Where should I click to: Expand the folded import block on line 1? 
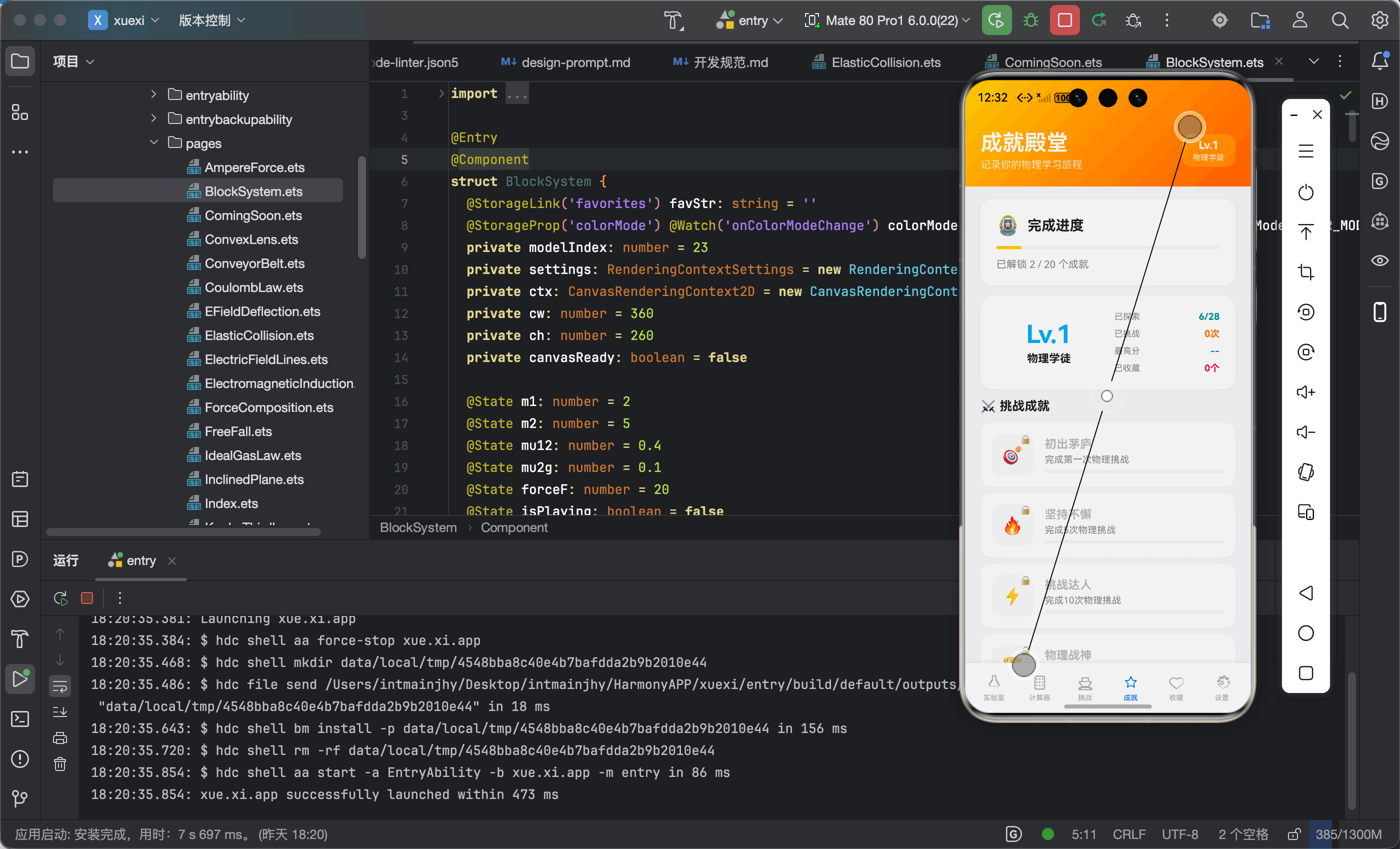(x=441, y=93)
